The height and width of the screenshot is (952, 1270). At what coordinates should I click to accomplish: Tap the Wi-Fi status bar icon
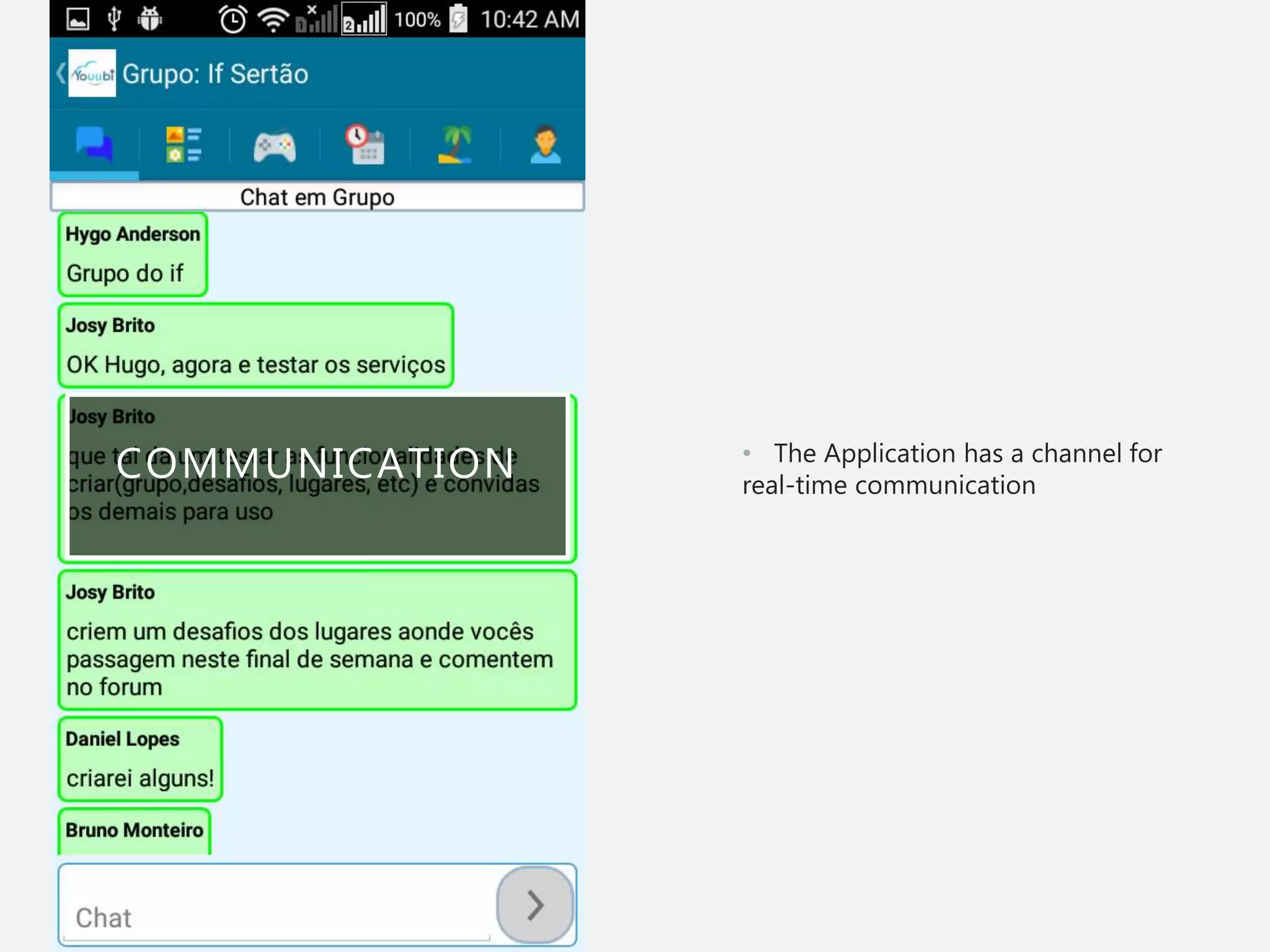coord(273,19)
